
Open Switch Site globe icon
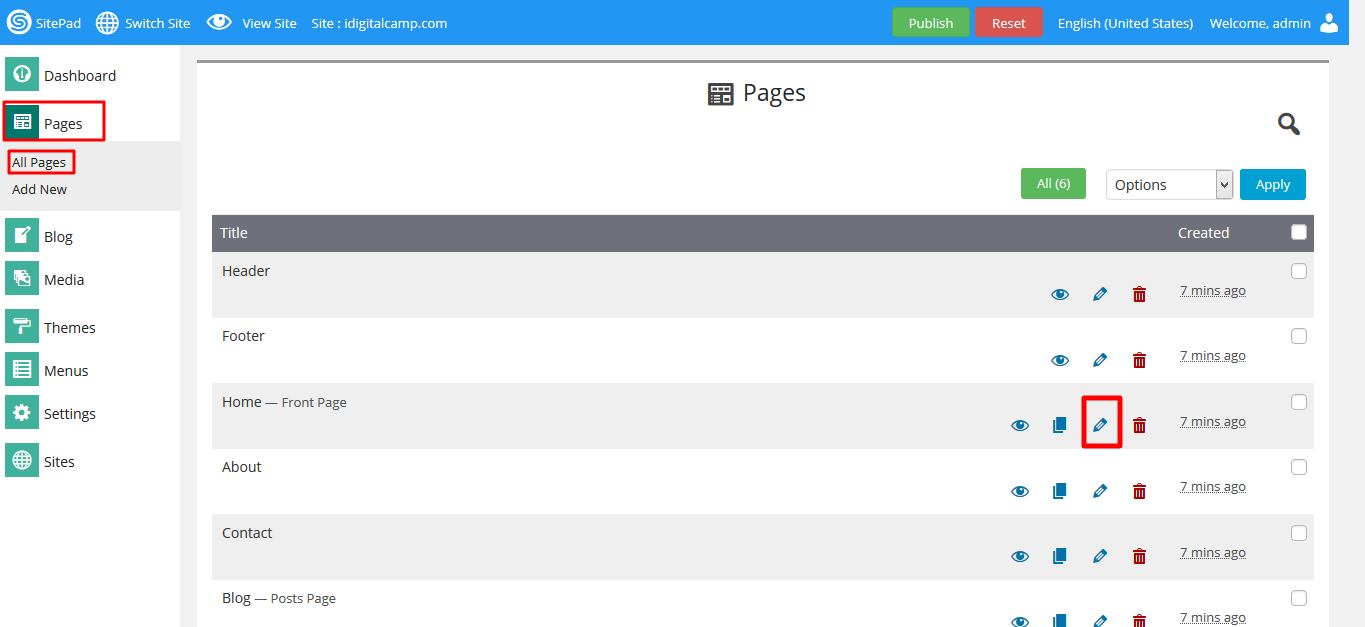[107, 22]
